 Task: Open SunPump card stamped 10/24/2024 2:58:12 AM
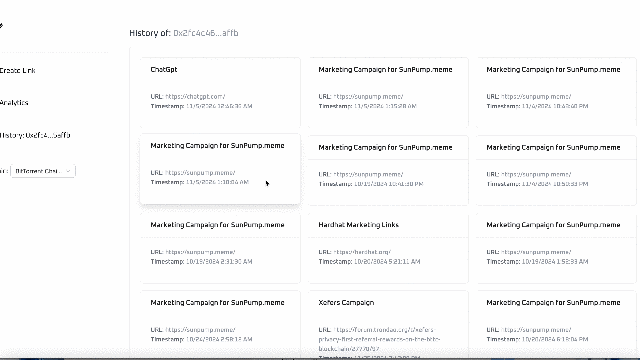tap(220, 324)
